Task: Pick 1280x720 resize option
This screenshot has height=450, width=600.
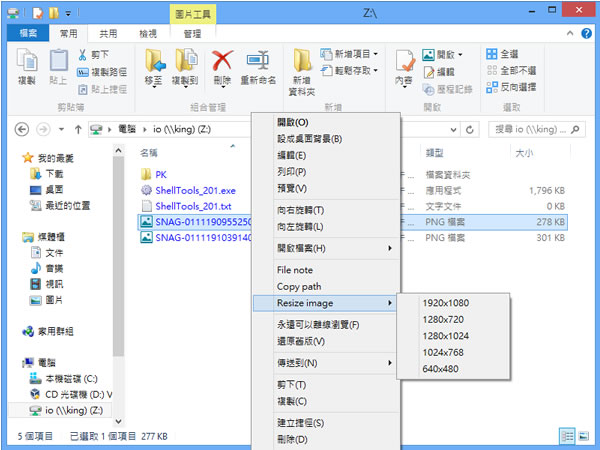Action: [453, 319]
